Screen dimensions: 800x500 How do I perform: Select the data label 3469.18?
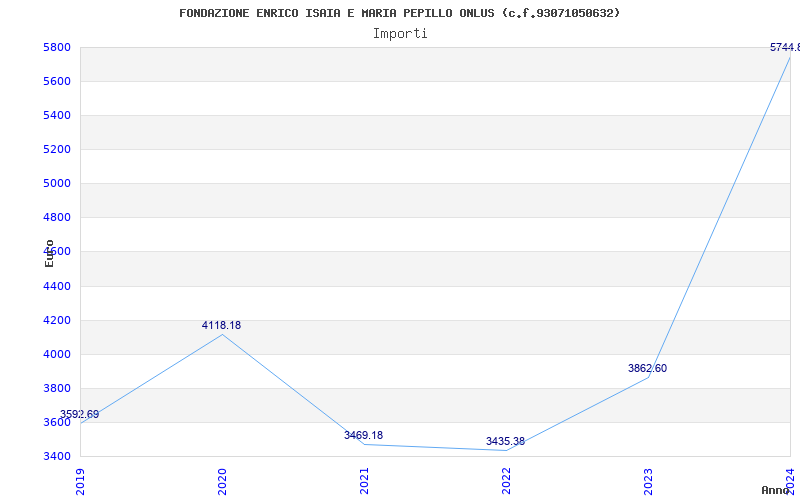pos(363,435)
